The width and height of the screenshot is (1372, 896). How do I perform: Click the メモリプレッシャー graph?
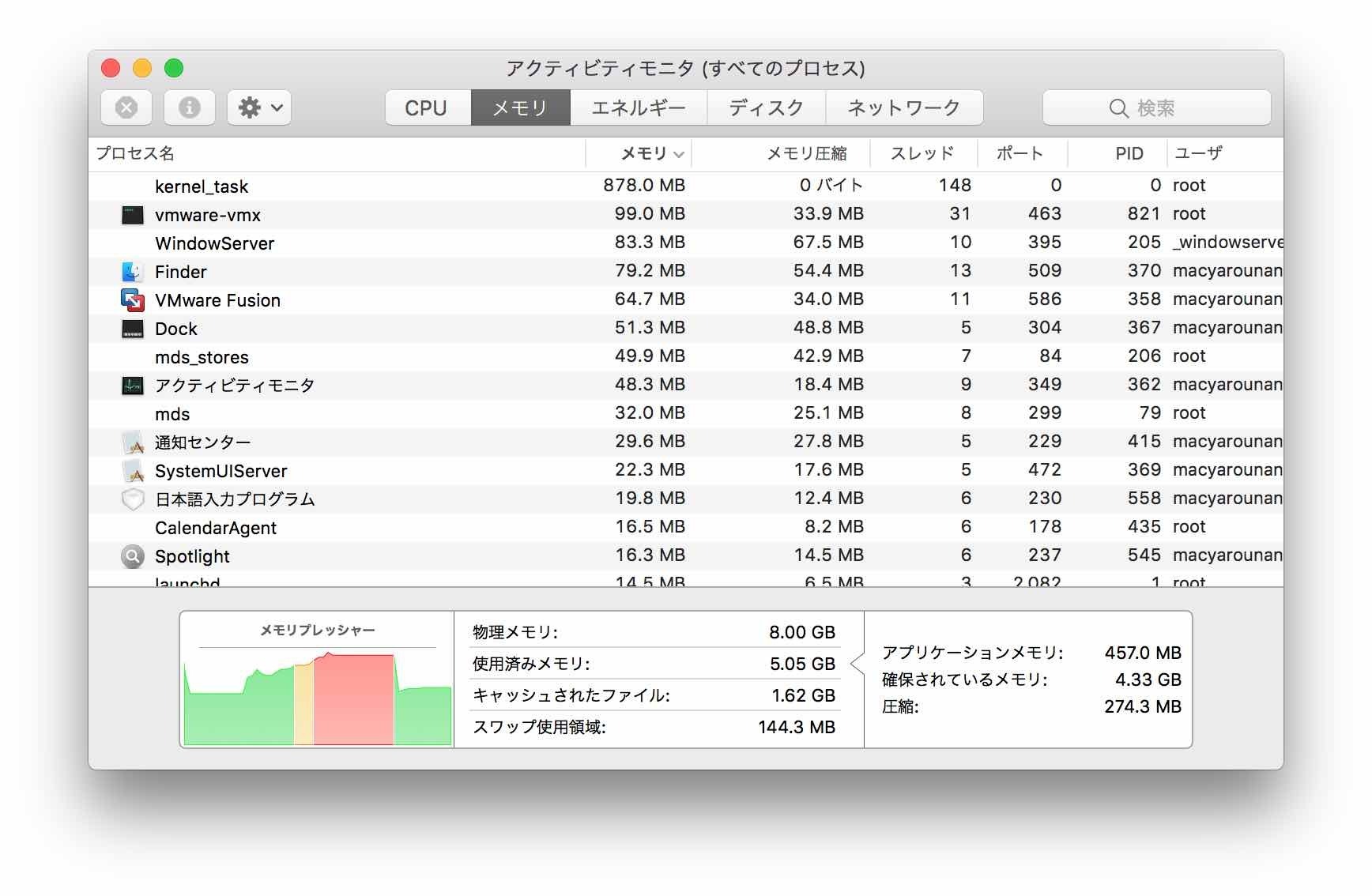(317, 696)
